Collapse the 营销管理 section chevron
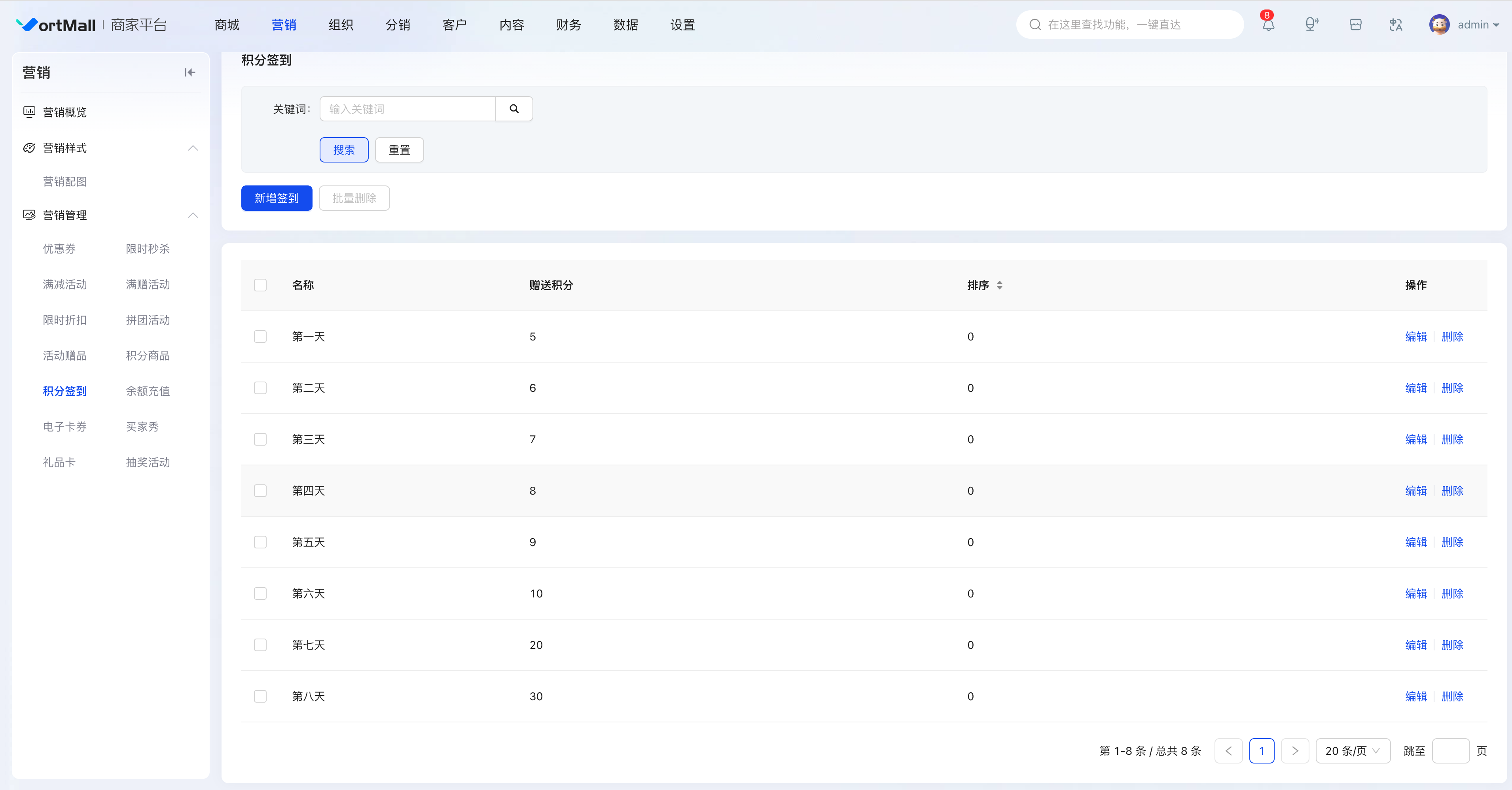1512x790 pixels. (x=193, y=215)
